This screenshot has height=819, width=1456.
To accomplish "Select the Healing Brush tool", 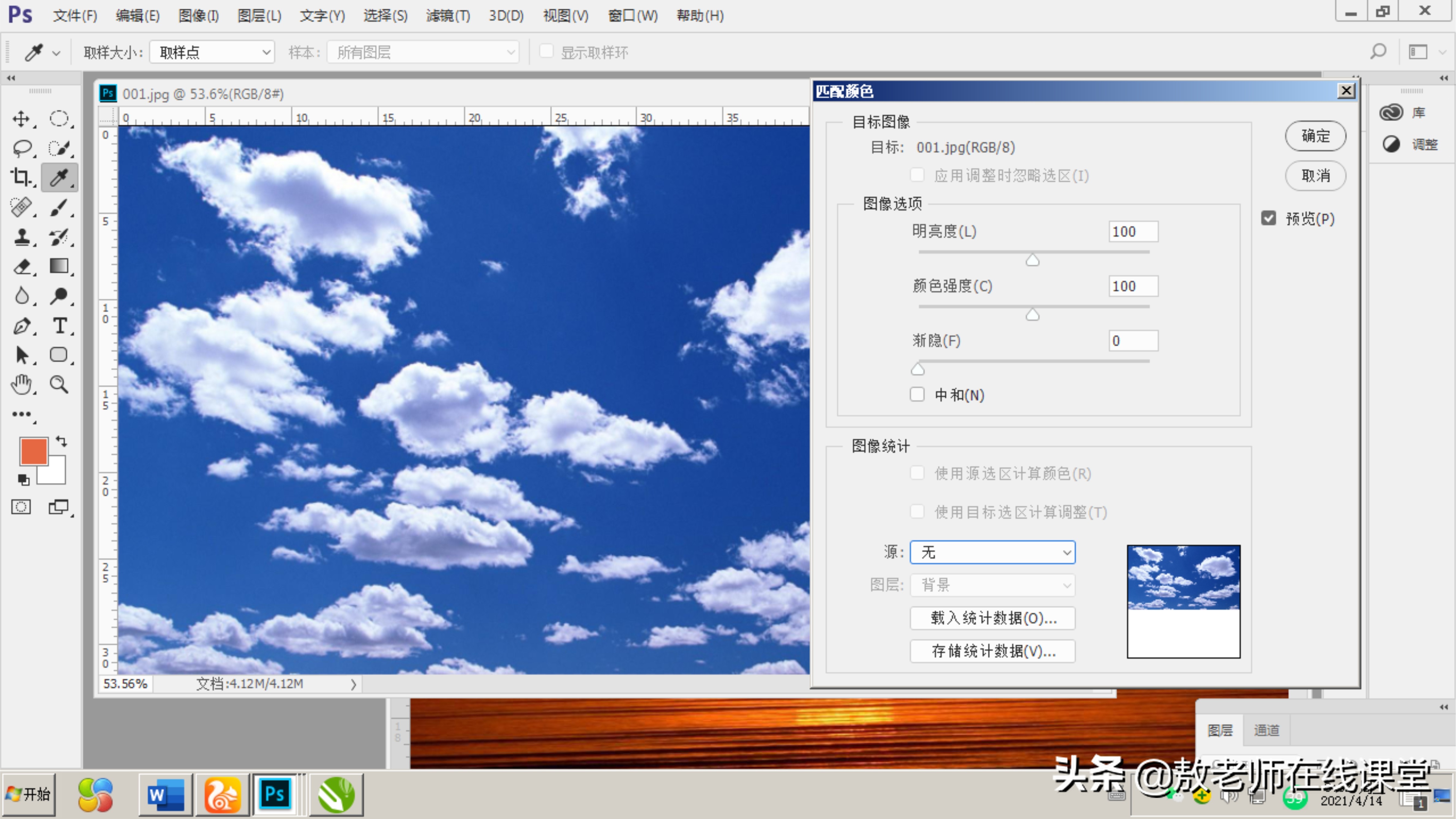I will coord(22,207).
